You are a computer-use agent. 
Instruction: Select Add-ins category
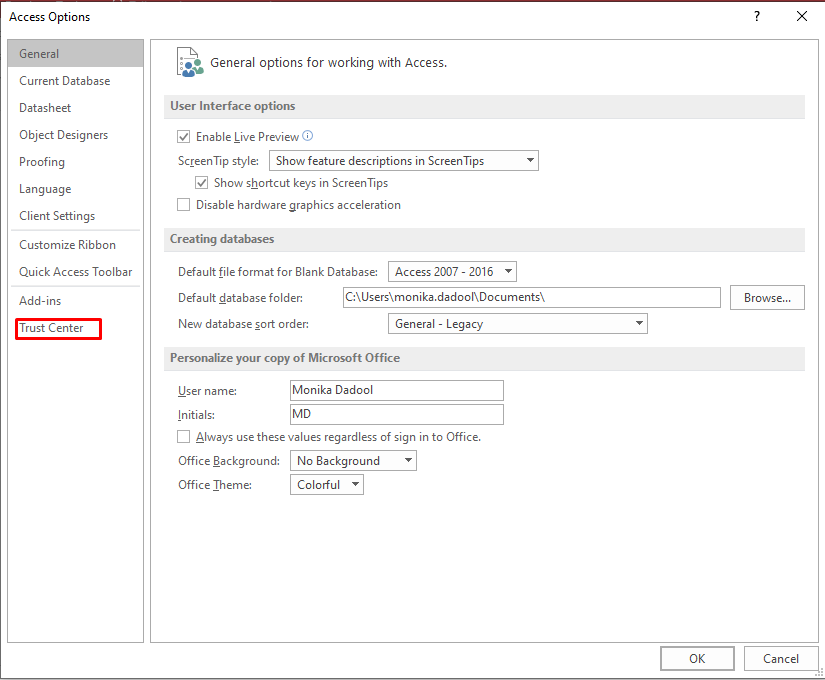point(76,301)
